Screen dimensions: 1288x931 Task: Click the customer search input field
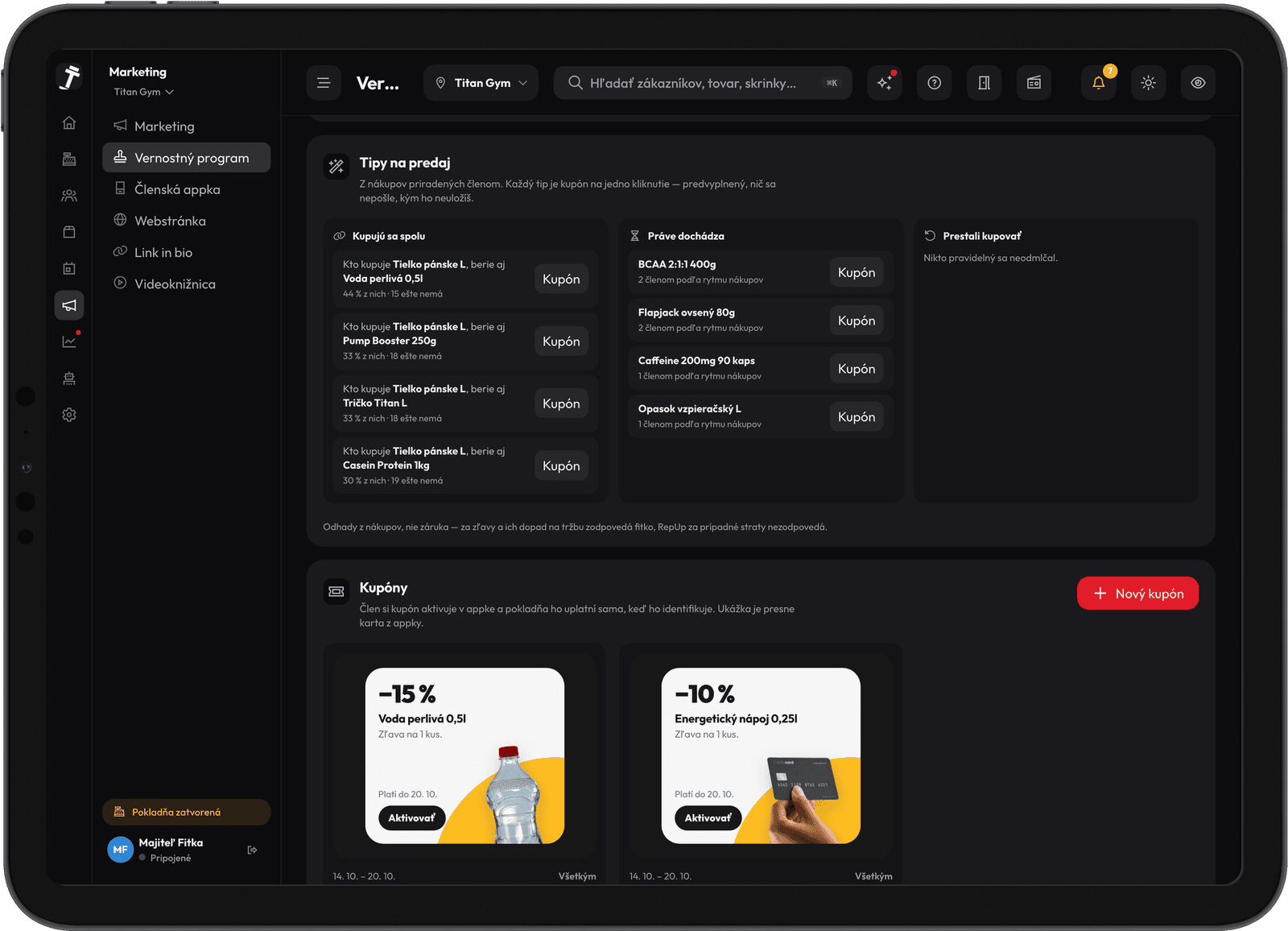tap(702, 83)
